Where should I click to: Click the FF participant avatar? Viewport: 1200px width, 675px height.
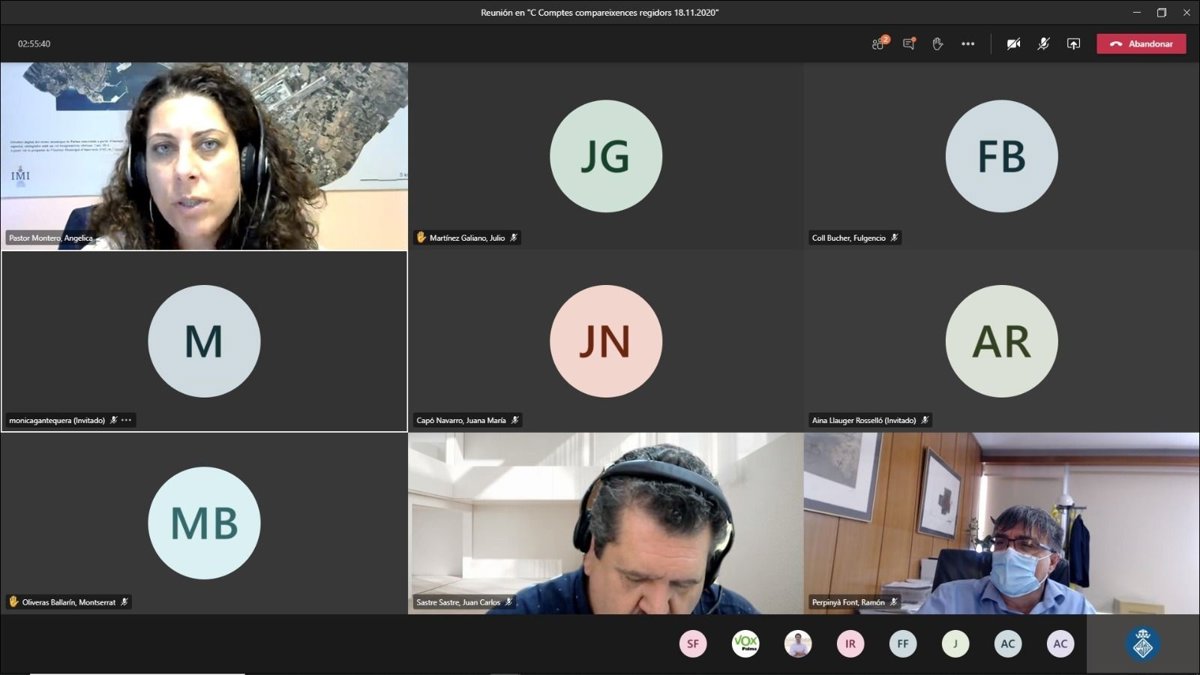(903, 644)
